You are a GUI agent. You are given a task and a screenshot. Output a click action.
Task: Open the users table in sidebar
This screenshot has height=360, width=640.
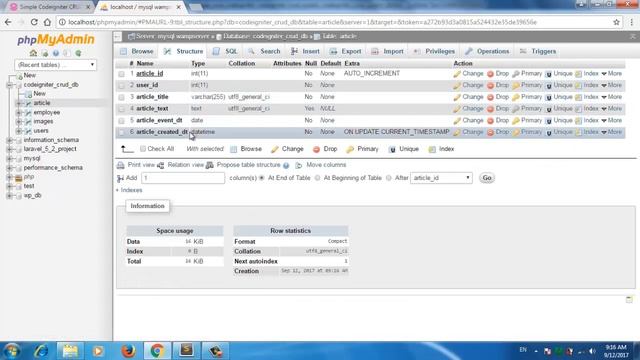tap(41, 131)
